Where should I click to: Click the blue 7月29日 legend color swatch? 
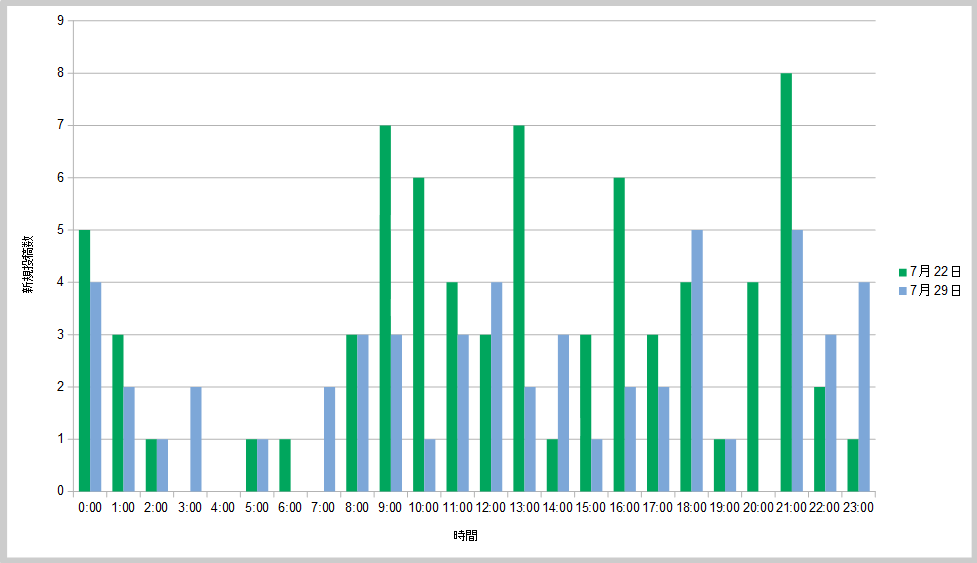click(903, 291)
